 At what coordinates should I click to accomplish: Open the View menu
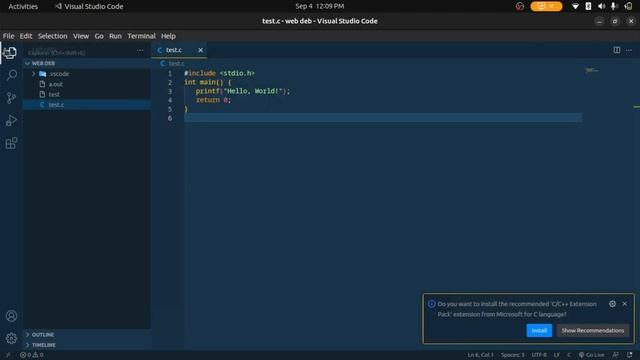pos(81,36)
